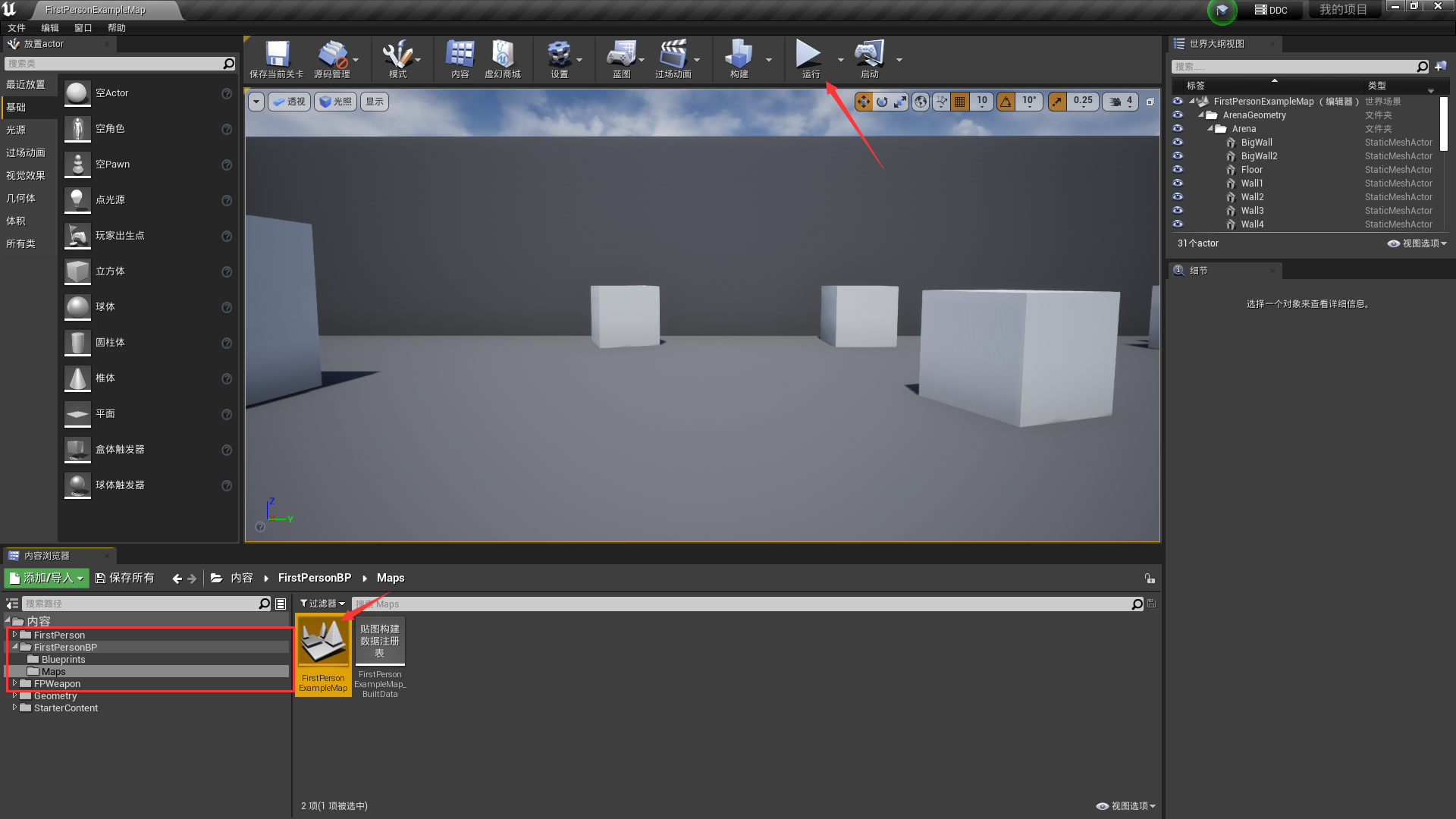The width and height of the screenshot is (1456, 819).
Task: Open Blueprints toolbar icon
Action: click(x=622, y=59)
